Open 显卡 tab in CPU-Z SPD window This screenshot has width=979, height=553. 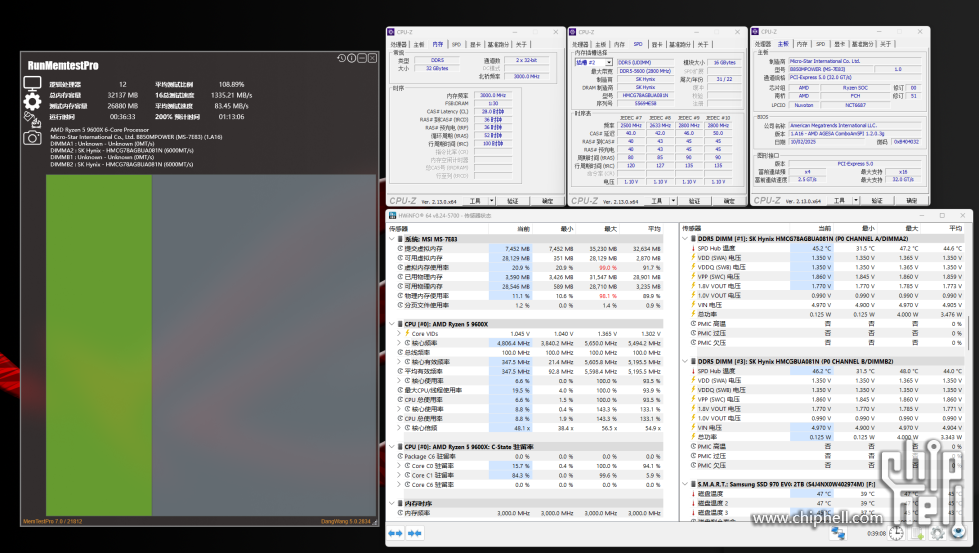pos(657,44)
